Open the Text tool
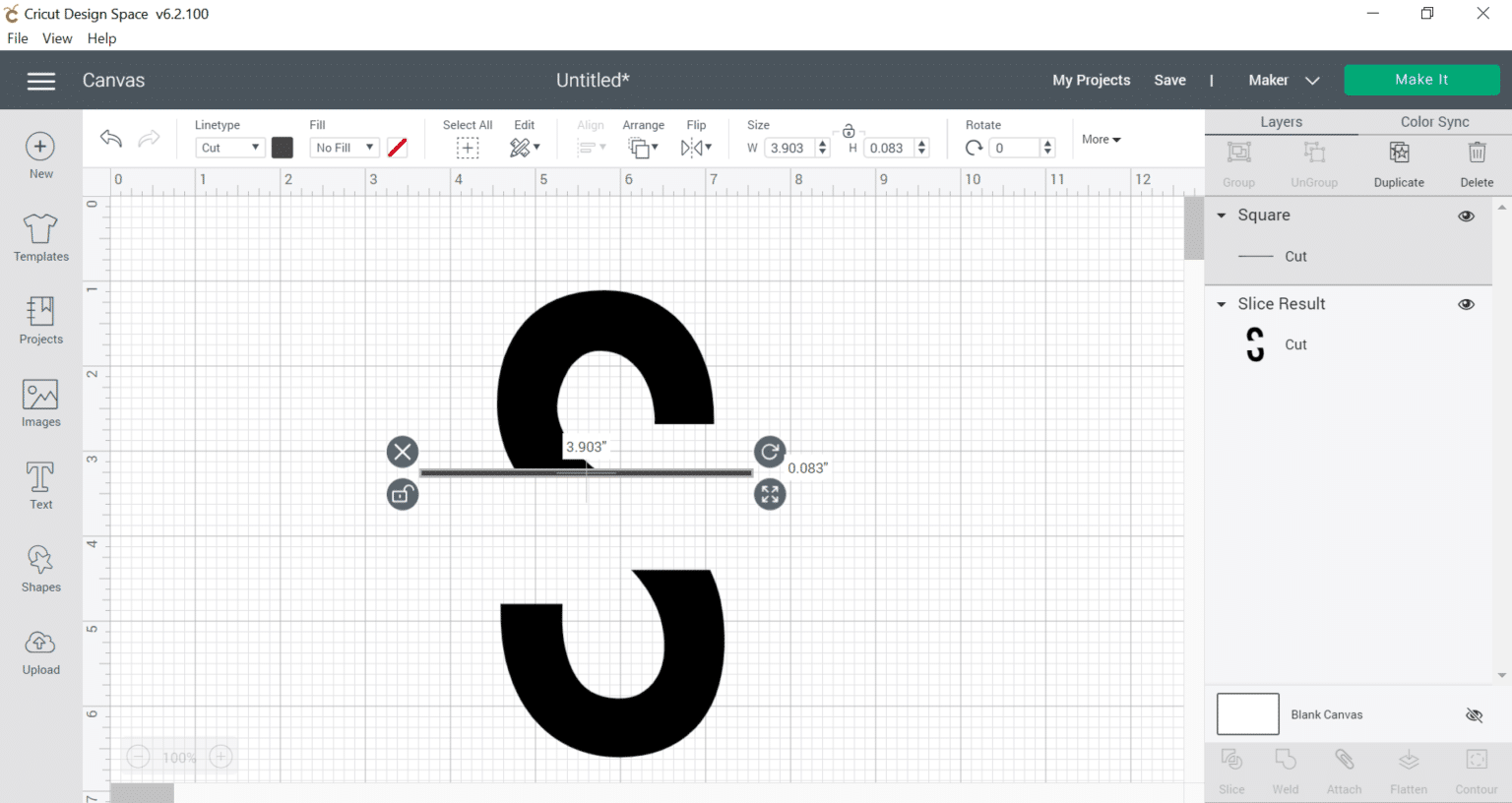Screen dimensions: 1512x803 click(x=40, y=484)
